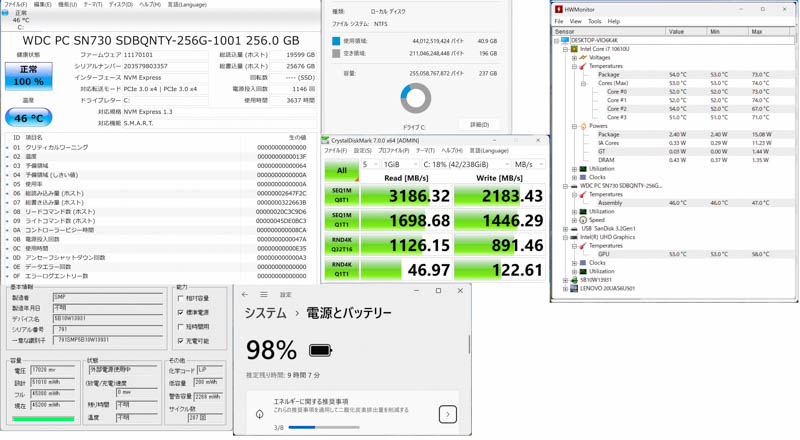Viewport: 800px width, 440px height.
Task: Click the システム breadcrumb in Settings
Action: 265,313
